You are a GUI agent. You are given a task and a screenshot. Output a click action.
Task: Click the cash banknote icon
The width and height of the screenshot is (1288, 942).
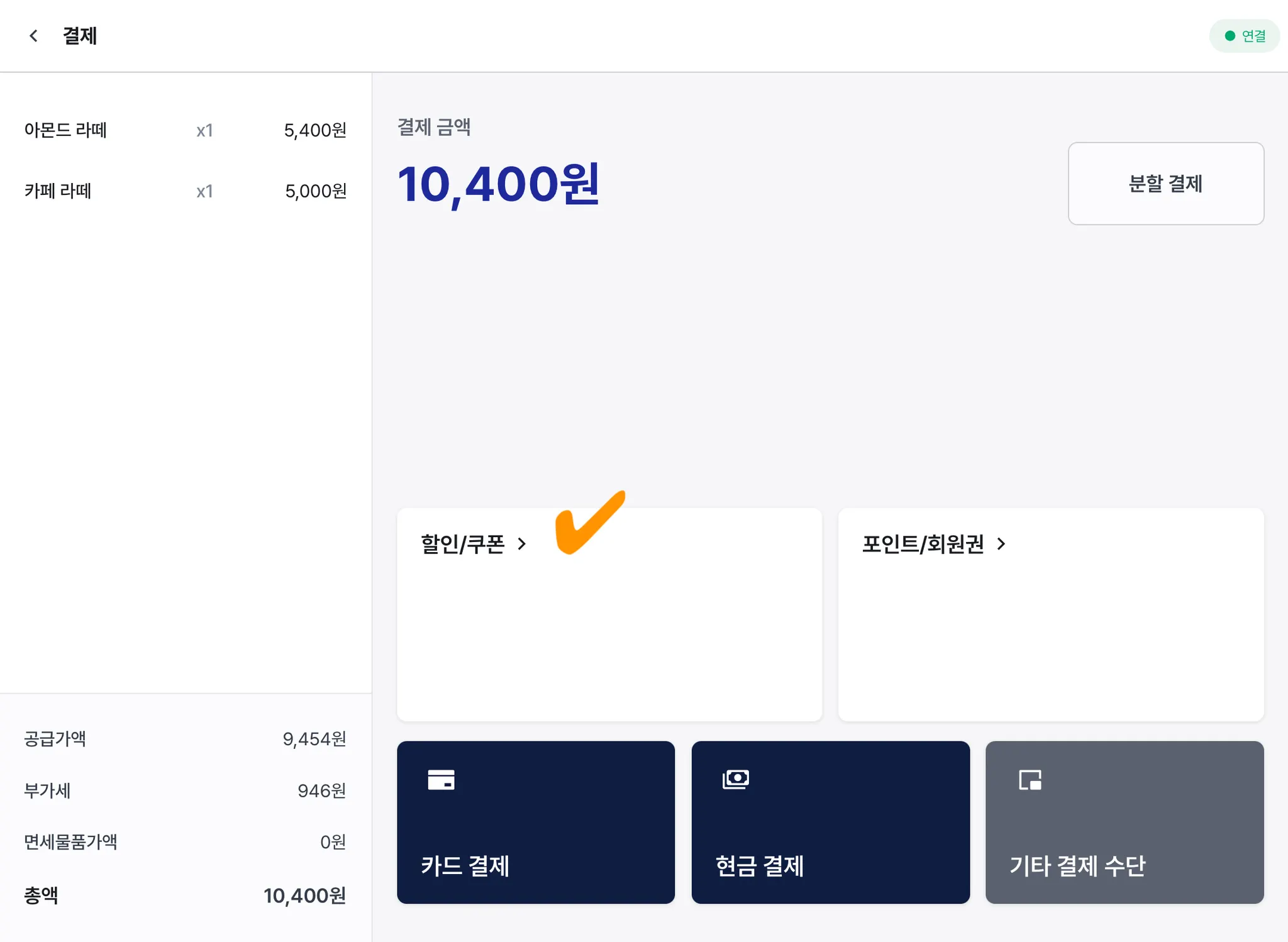coord(736,780)
